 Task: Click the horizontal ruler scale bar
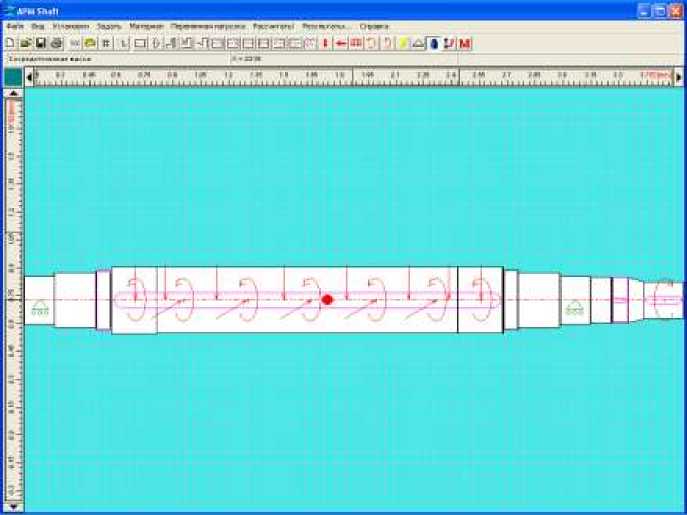(x=353, y=78)
